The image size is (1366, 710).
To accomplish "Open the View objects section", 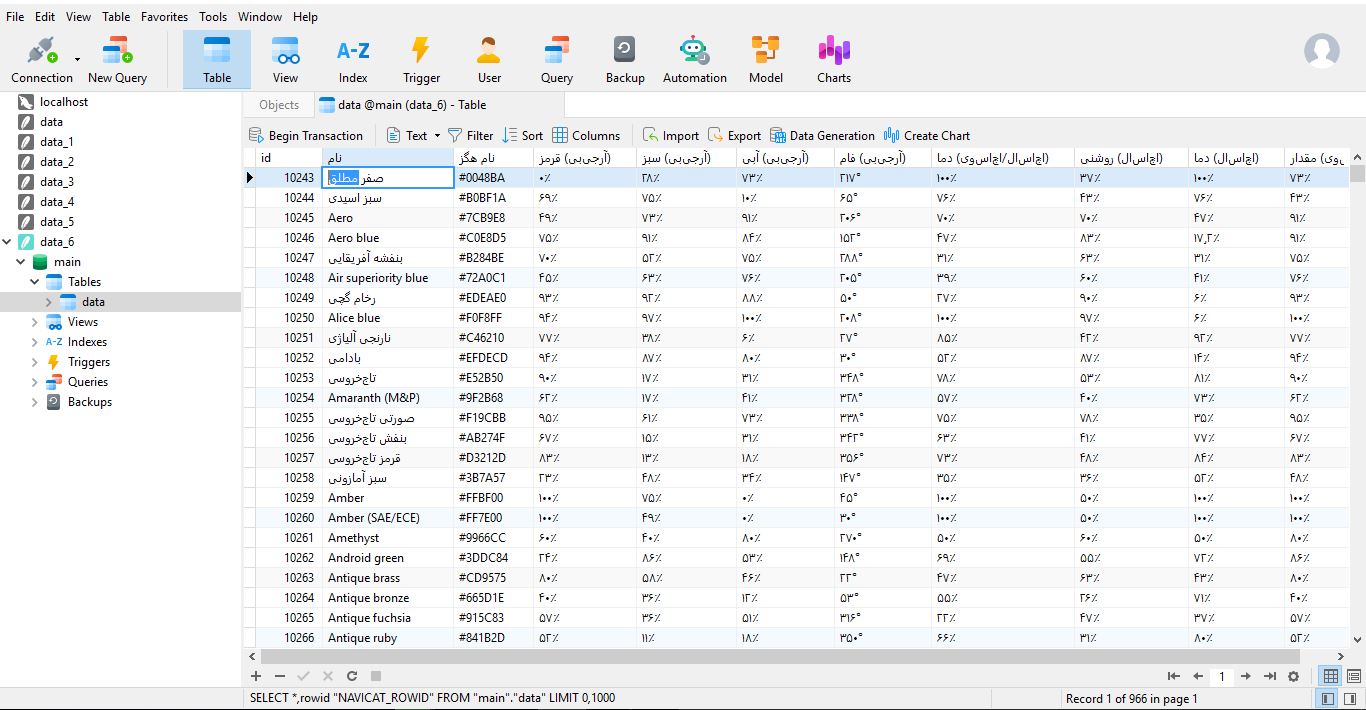I will (x=285, y=59).
